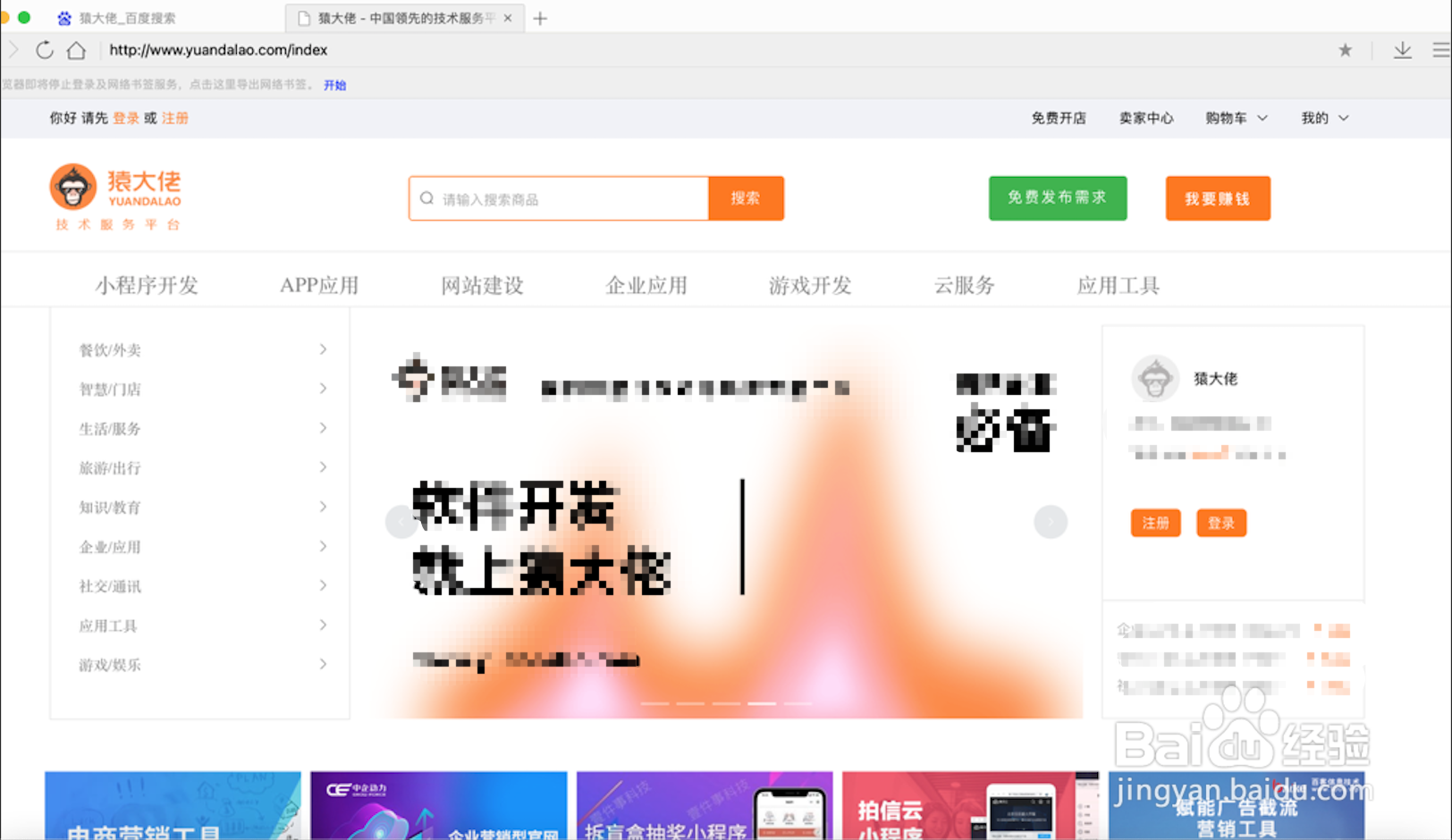
Task: Select 游戏开发 from the navigation menu
Action: pyautogui.click(x=807, y=284)
